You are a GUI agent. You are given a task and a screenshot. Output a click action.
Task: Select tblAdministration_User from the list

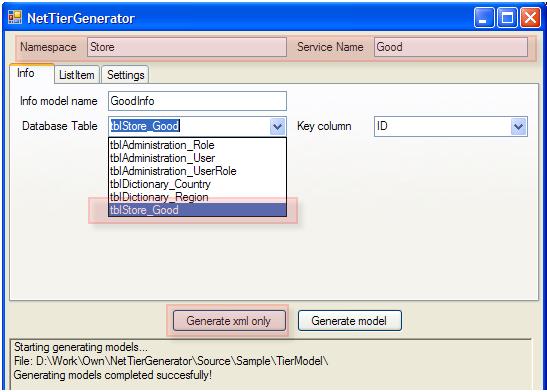click(x=197, y=158)
